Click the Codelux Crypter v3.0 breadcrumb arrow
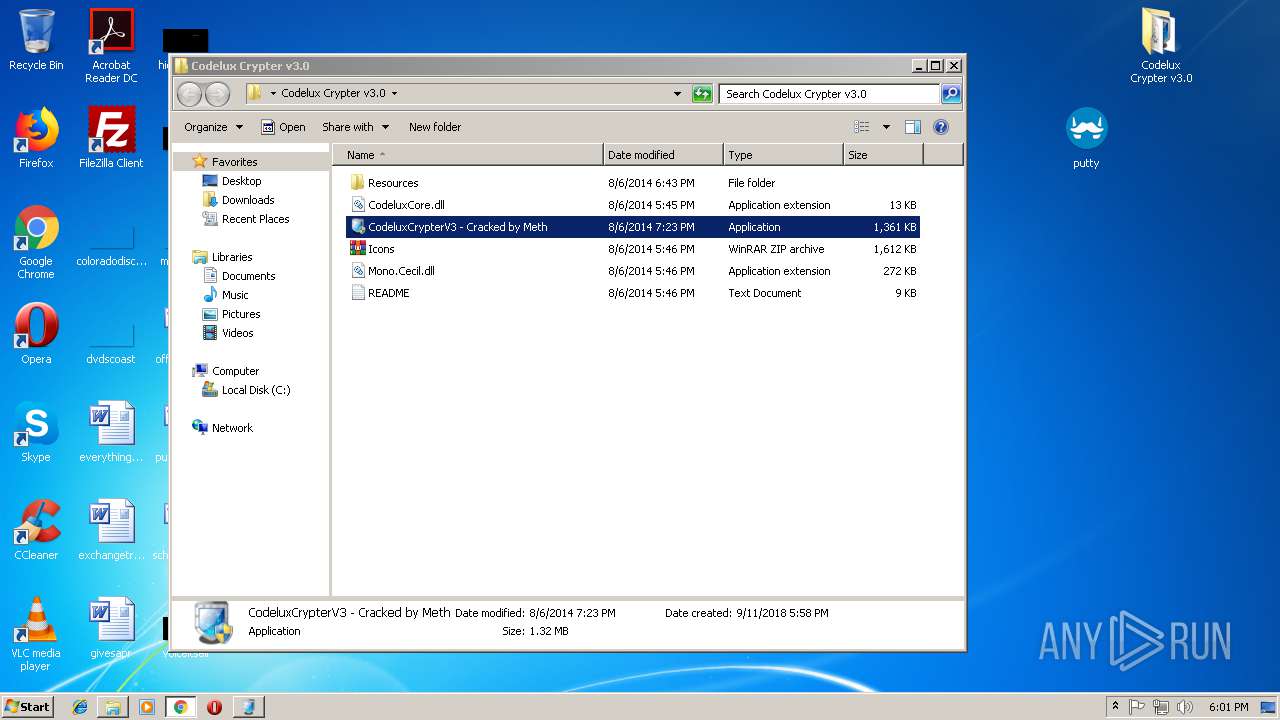Screen dimensions: 1280x720 click(x=394, y=94)
